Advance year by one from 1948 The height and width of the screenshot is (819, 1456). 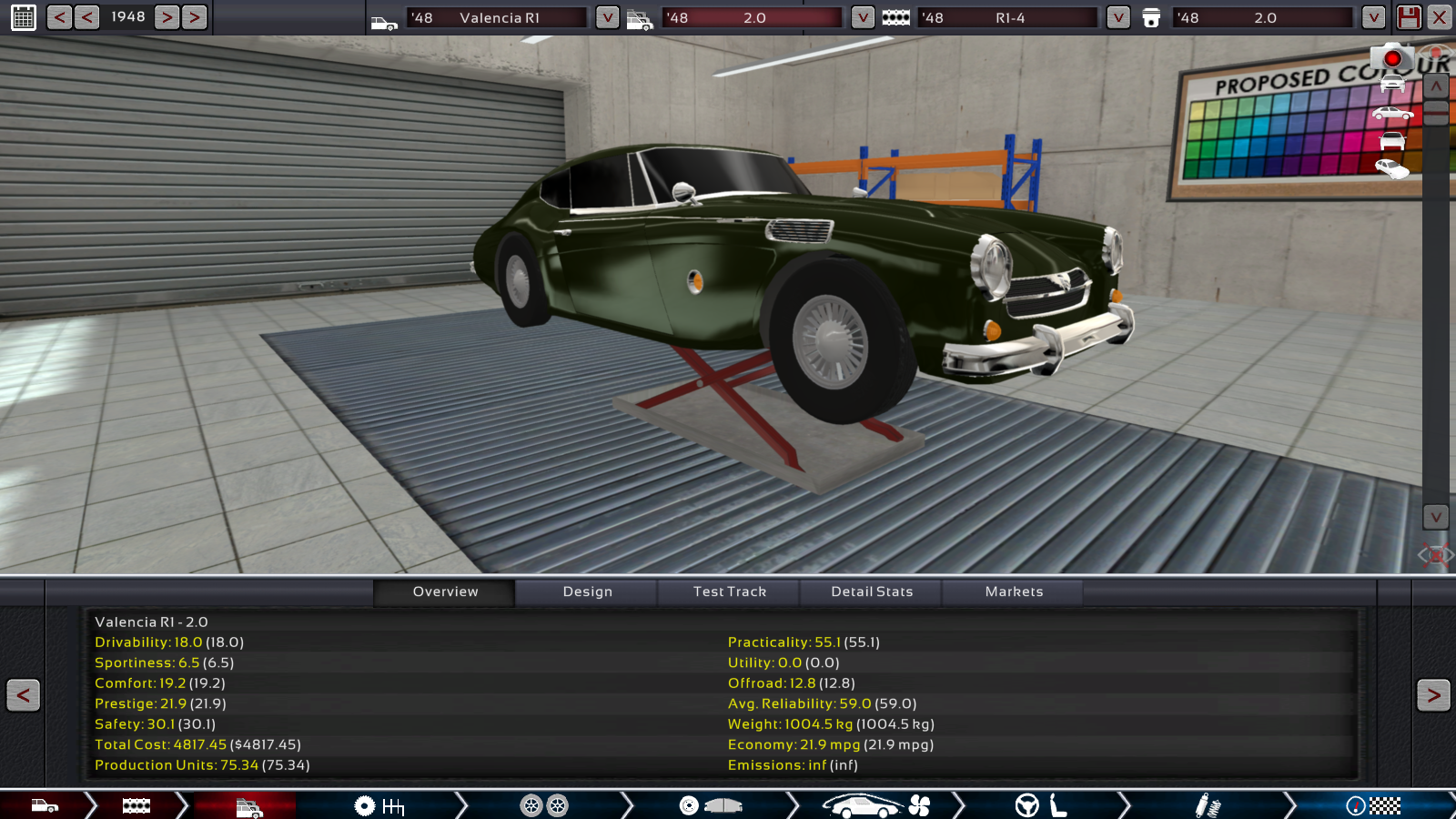tap(167, 17)
